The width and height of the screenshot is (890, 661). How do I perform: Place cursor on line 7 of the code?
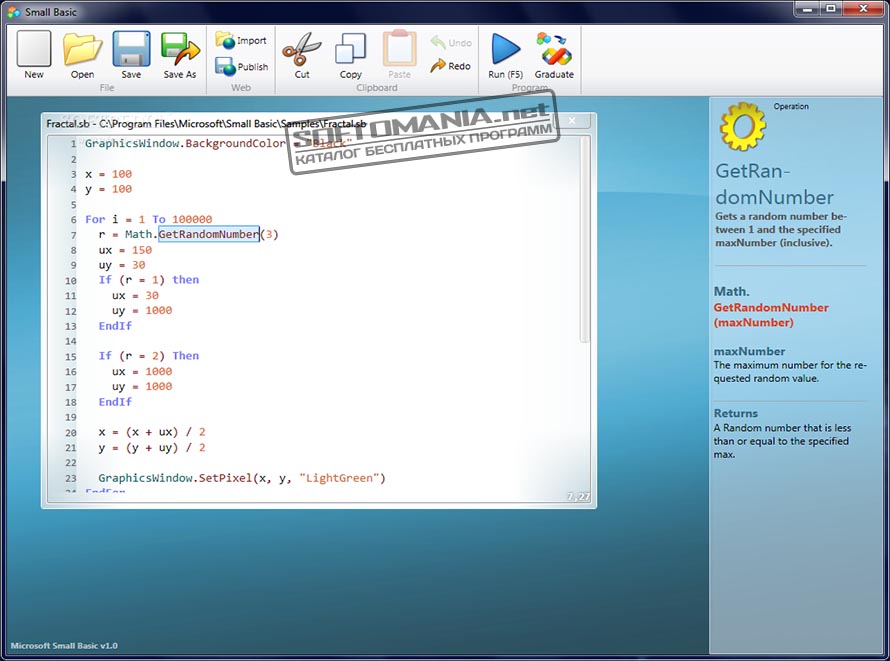coord(200,234)
